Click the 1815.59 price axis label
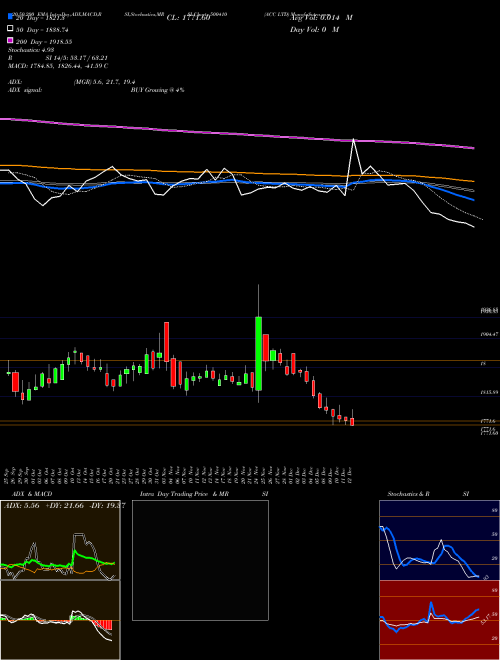 tap(489, 392)
